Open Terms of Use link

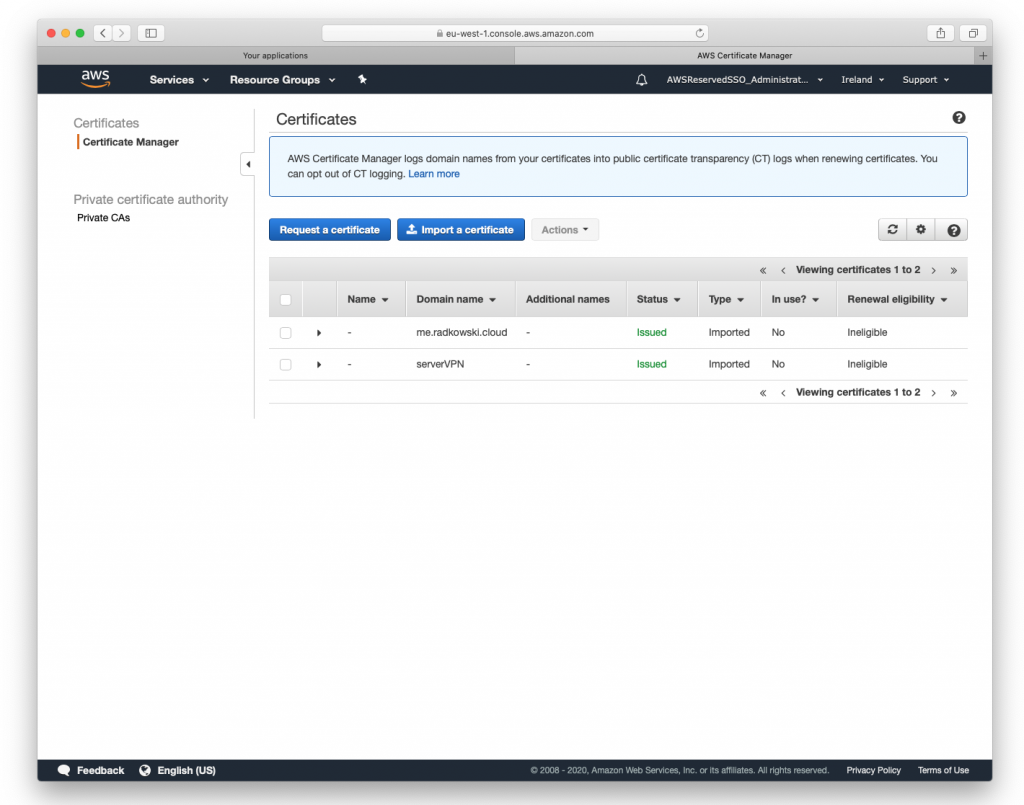[943, 770]
